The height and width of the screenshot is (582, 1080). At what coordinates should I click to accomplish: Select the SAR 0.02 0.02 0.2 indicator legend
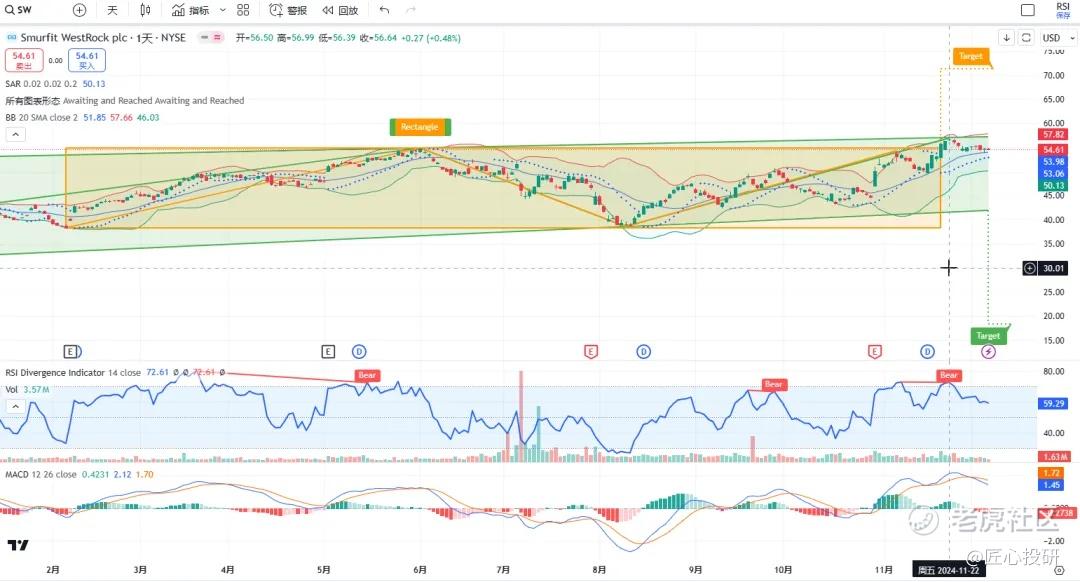[x=55, y=83]
